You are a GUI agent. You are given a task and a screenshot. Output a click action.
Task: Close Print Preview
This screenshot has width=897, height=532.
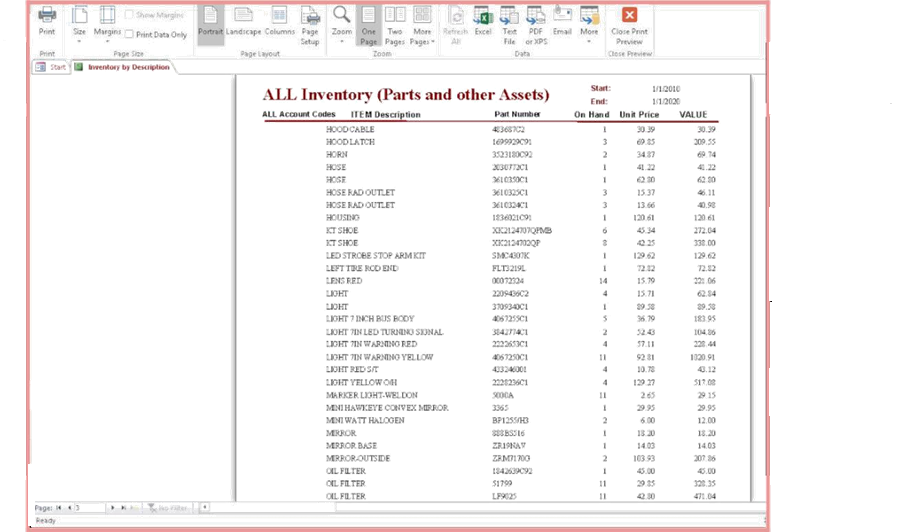coord(629,26)
